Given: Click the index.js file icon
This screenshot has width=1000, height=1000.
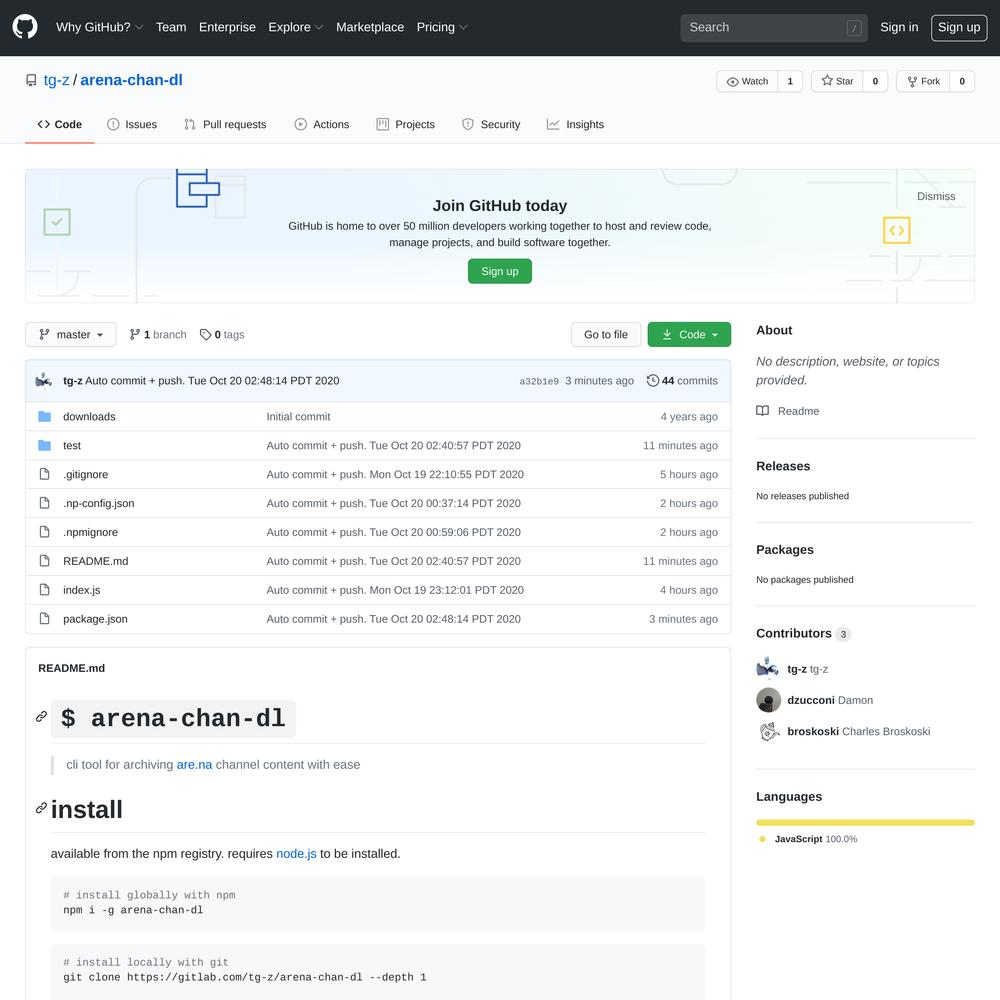Looking at the screenshot, I should click(x=45, y=589).
